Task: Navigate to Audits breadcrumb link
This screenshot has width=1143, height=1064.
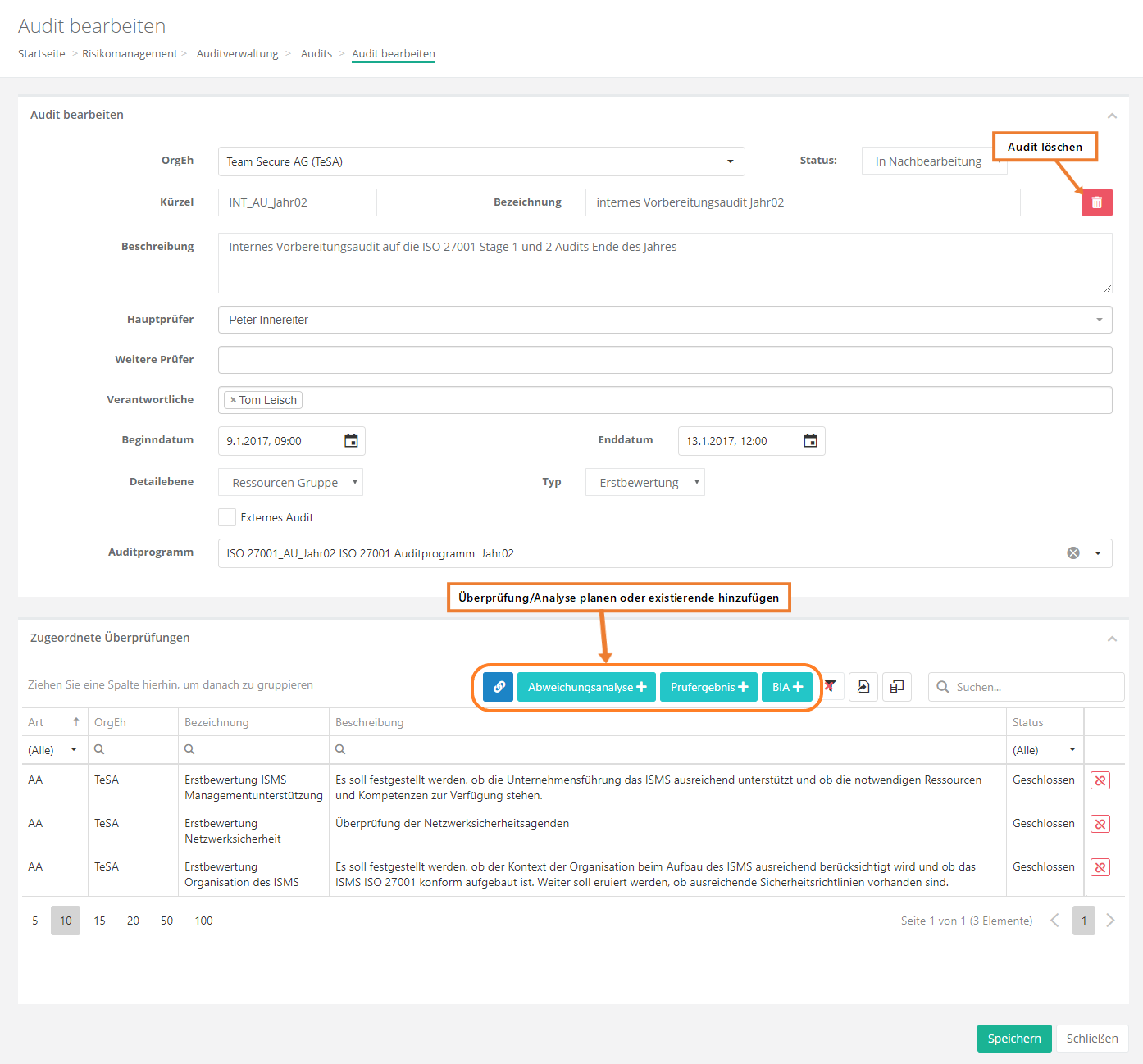Action: (x=316, y=54)
